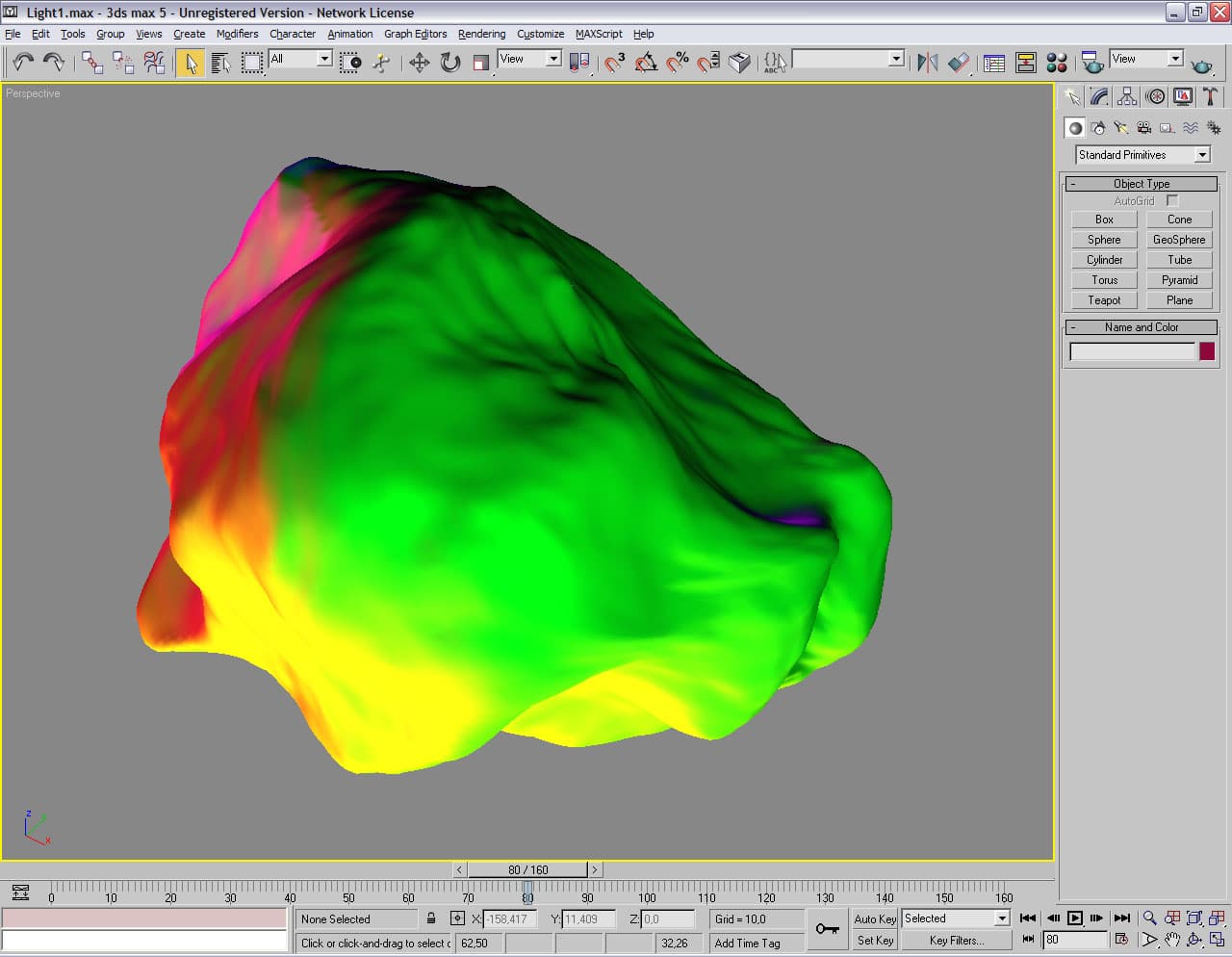
Task: Click the Teapot primitive button
Action: [x=1104, y=300]
